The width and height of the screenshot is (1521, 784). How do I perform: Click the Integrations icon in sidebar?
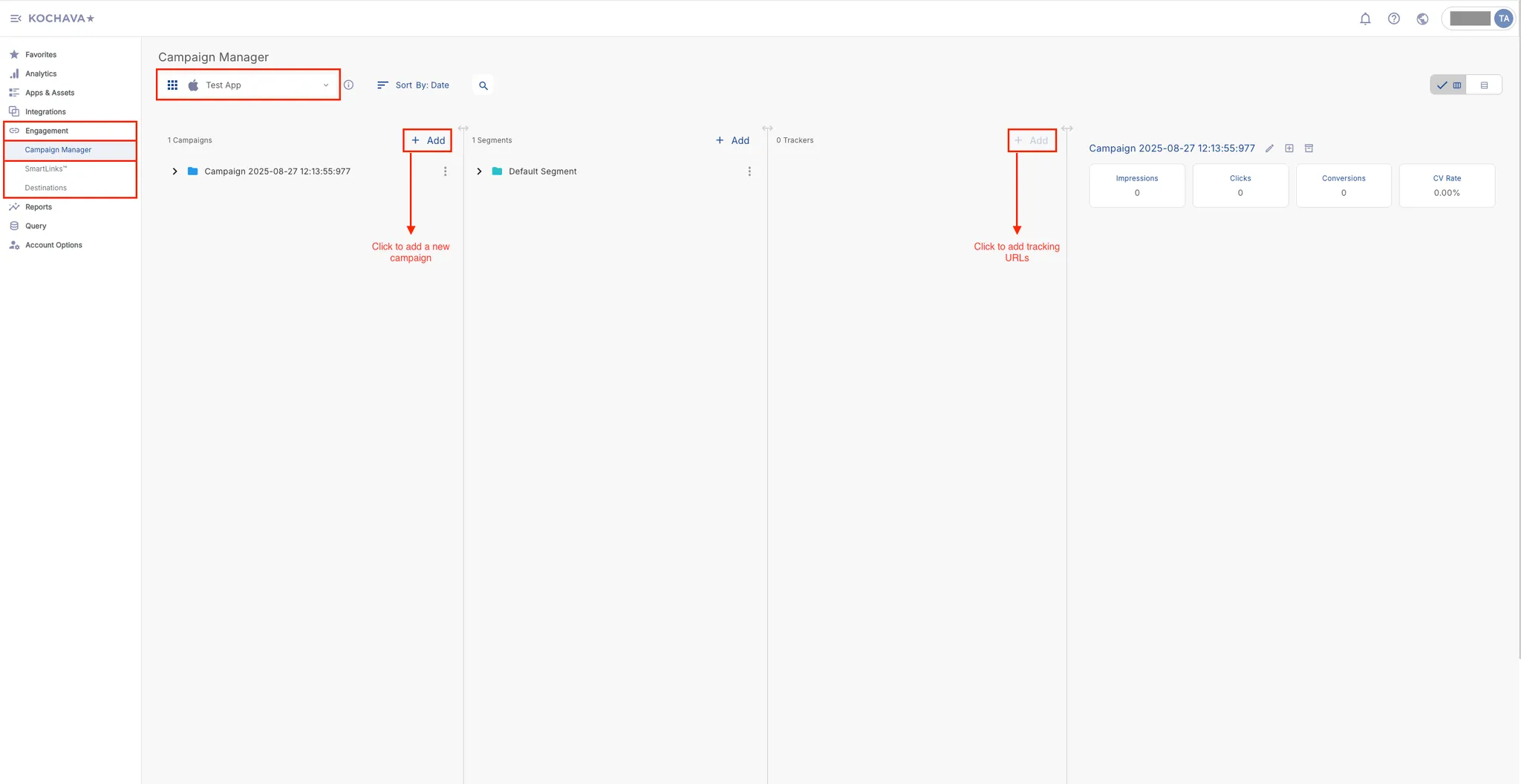pos(14,111)
